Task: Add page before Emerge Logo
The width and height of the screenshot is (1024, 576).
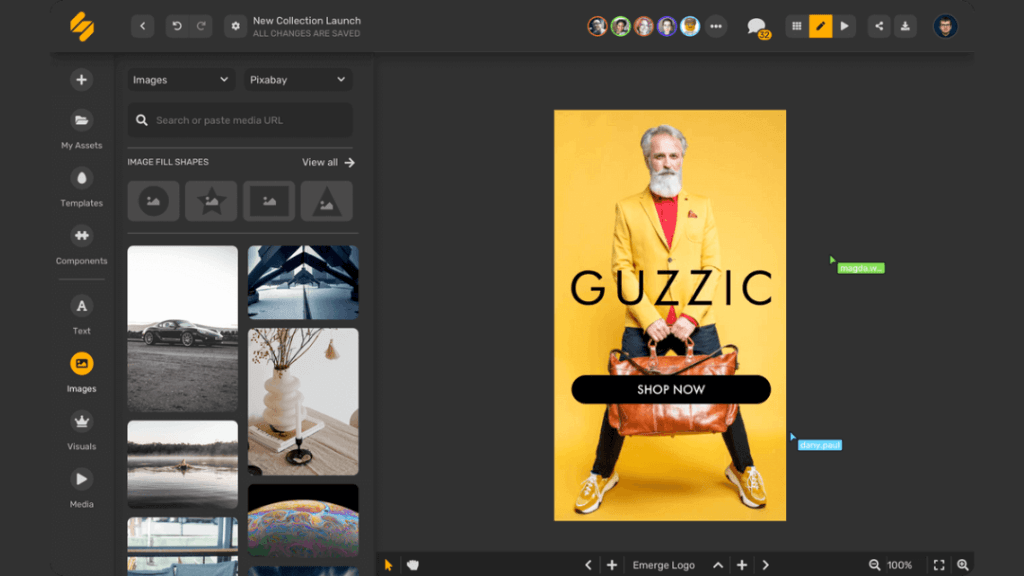Action: tap(612, 565)
